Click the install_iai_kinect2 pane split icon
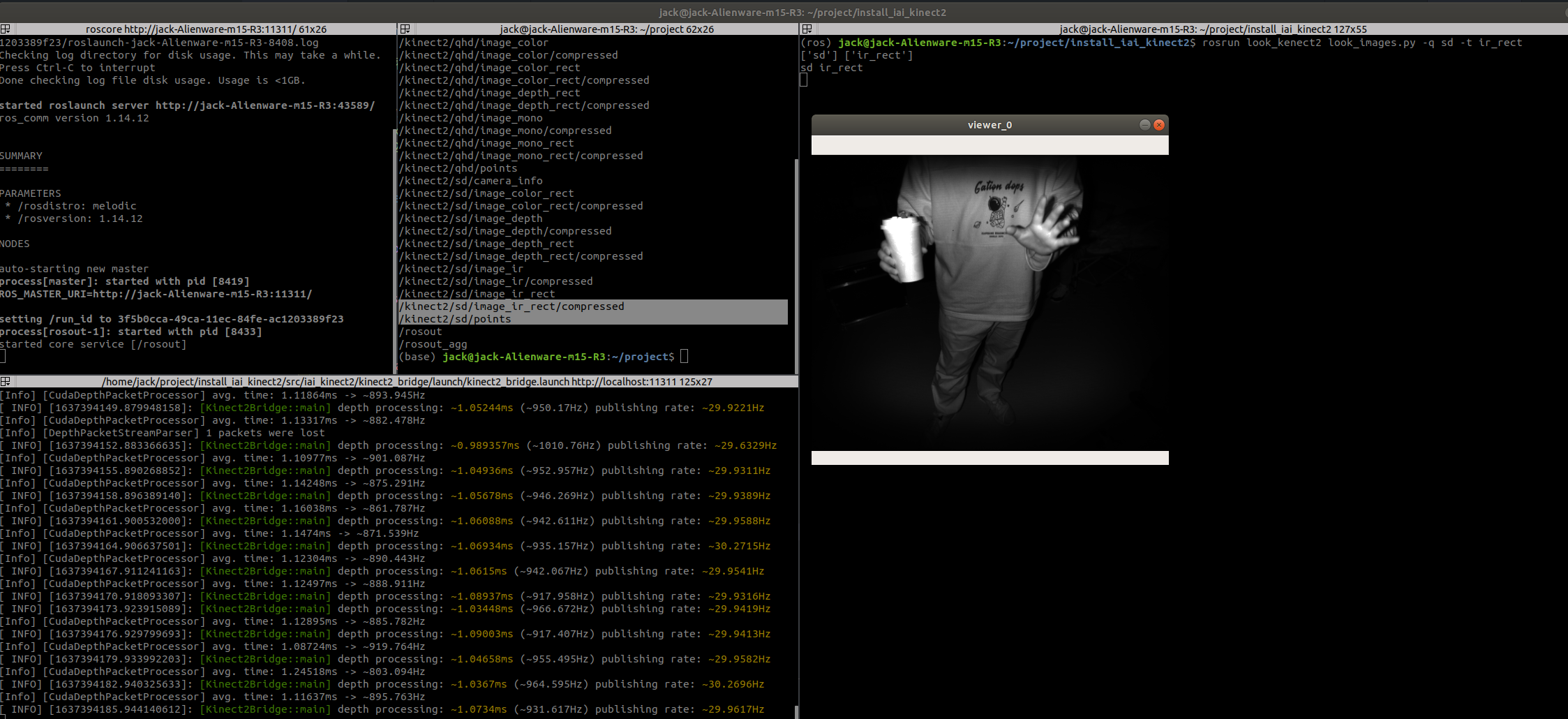Viewport: 1568px width, 719px height. [x=807, y=29]
